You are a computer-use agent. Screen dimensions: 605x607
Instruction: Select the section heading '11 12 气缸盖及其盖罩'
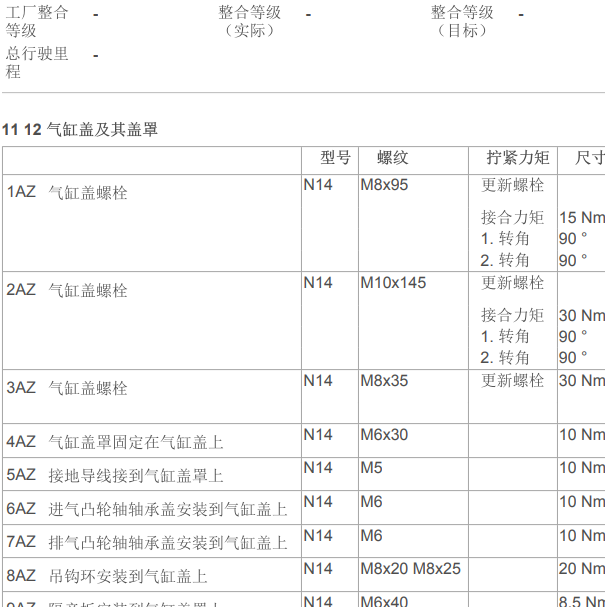pyautogui.click(x=80, y=129)
